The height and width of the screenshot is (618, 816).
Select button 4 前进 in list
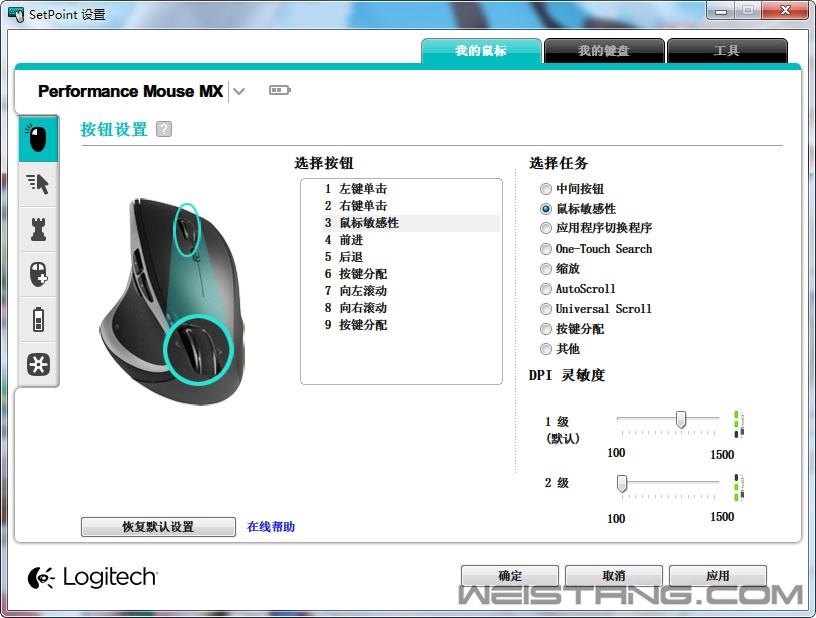click(x=411, y=240)
